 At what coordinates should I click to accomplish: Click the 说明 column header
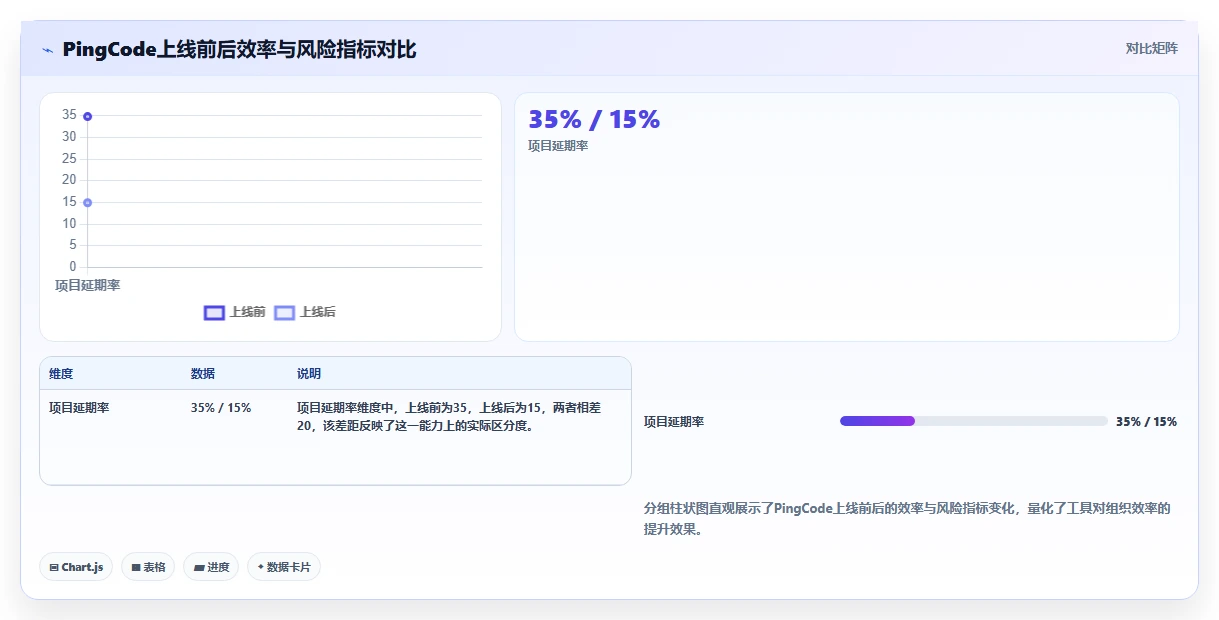[309, 374]
